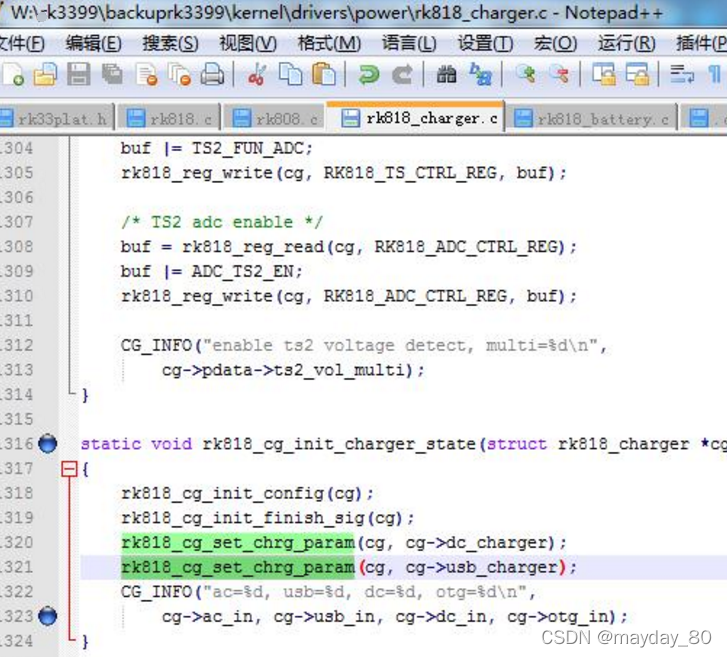Click line number 1308 in margin
The image size is (727, 657).
[17, 247]
